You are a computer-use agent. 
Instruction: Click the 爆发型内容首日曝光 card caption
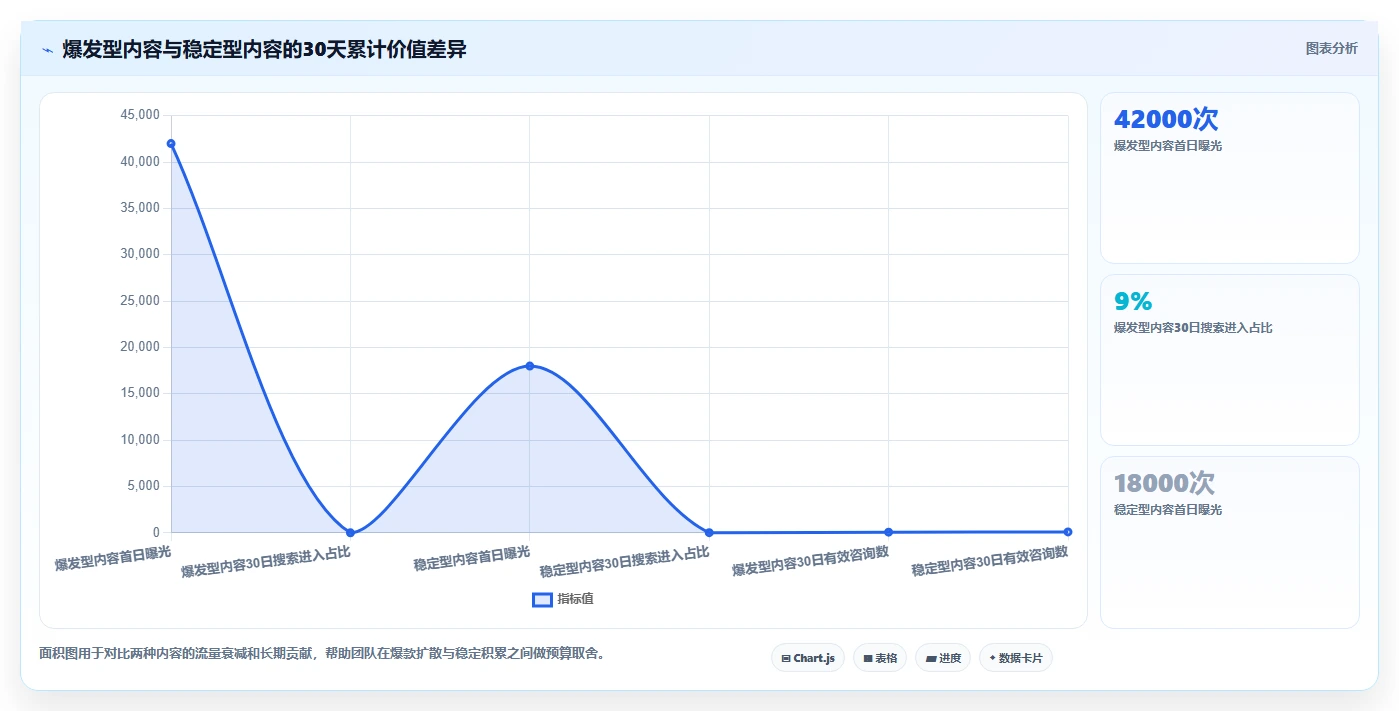[x=1168, y=146]
